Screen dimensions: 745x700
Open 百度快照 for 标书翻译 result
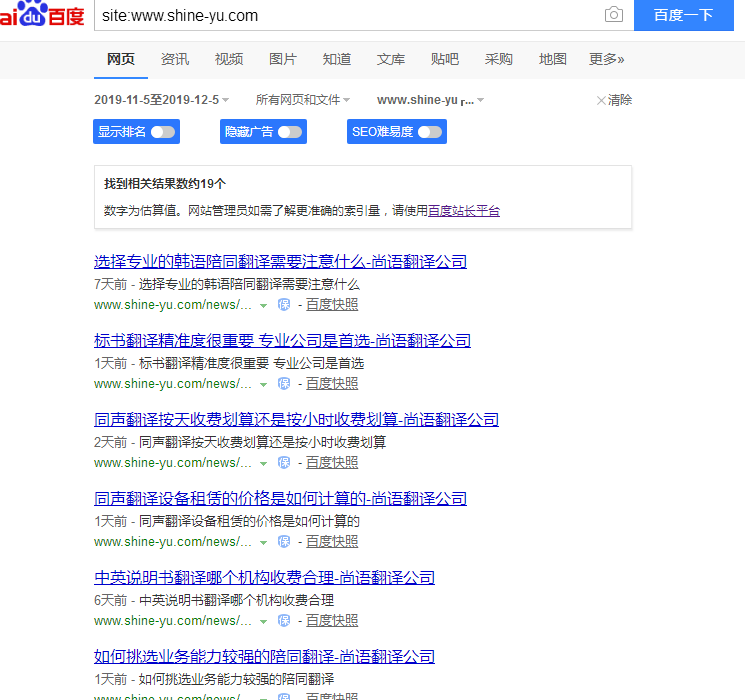pyautogui.click(x=332, y=384)
